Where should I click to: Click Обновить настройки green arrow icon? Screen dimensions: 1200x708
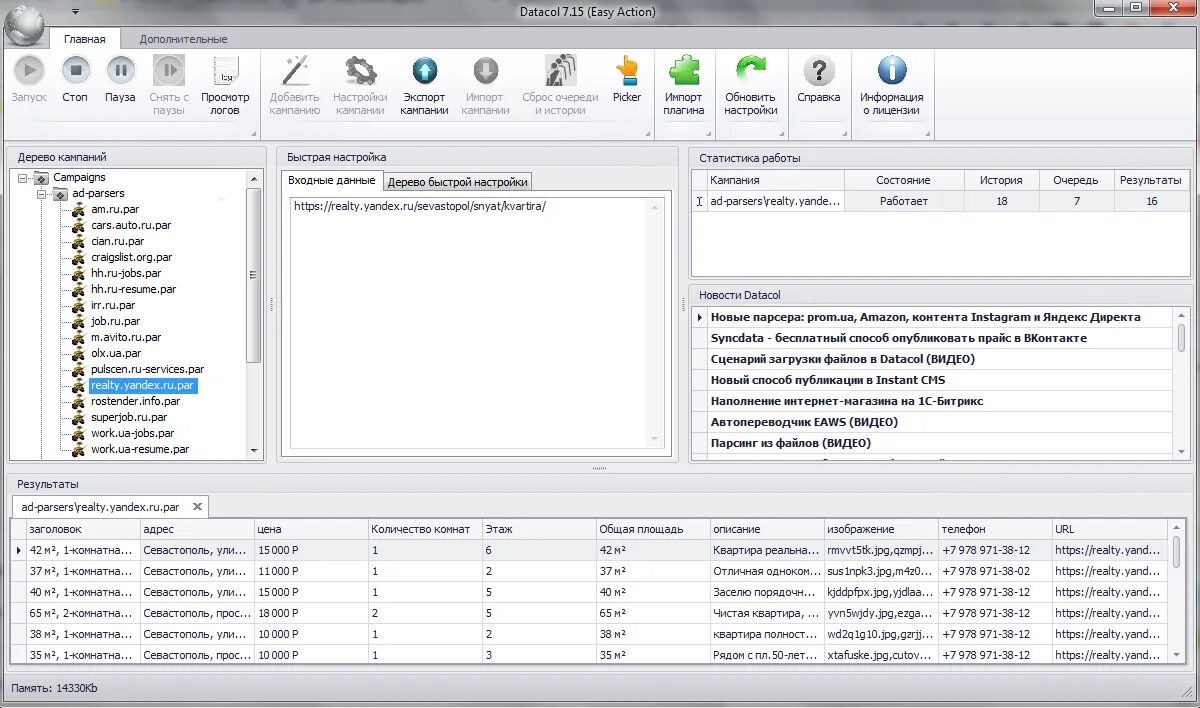coord(751,70)
